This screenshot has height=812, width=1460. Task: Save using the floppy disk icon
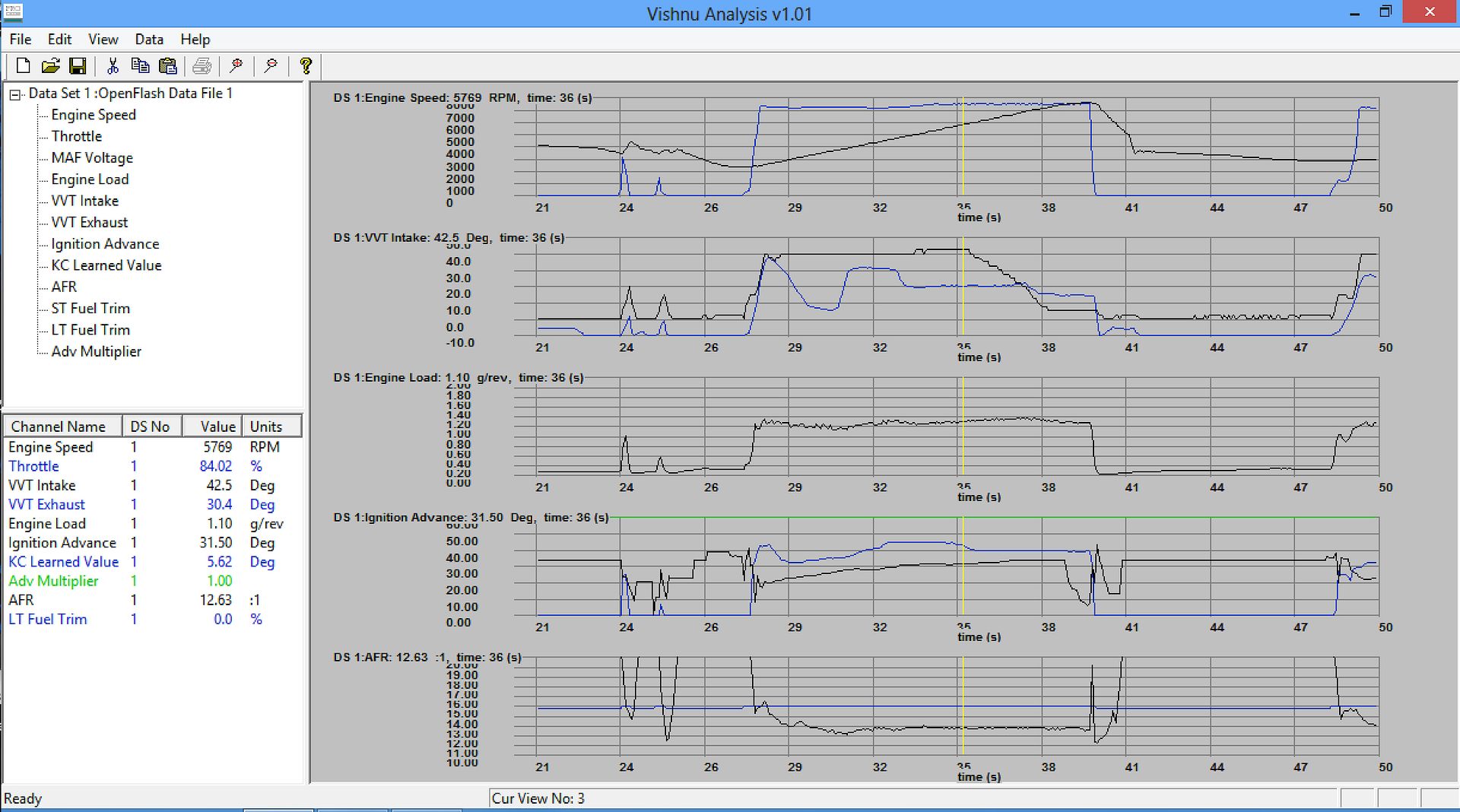point(78,66)
